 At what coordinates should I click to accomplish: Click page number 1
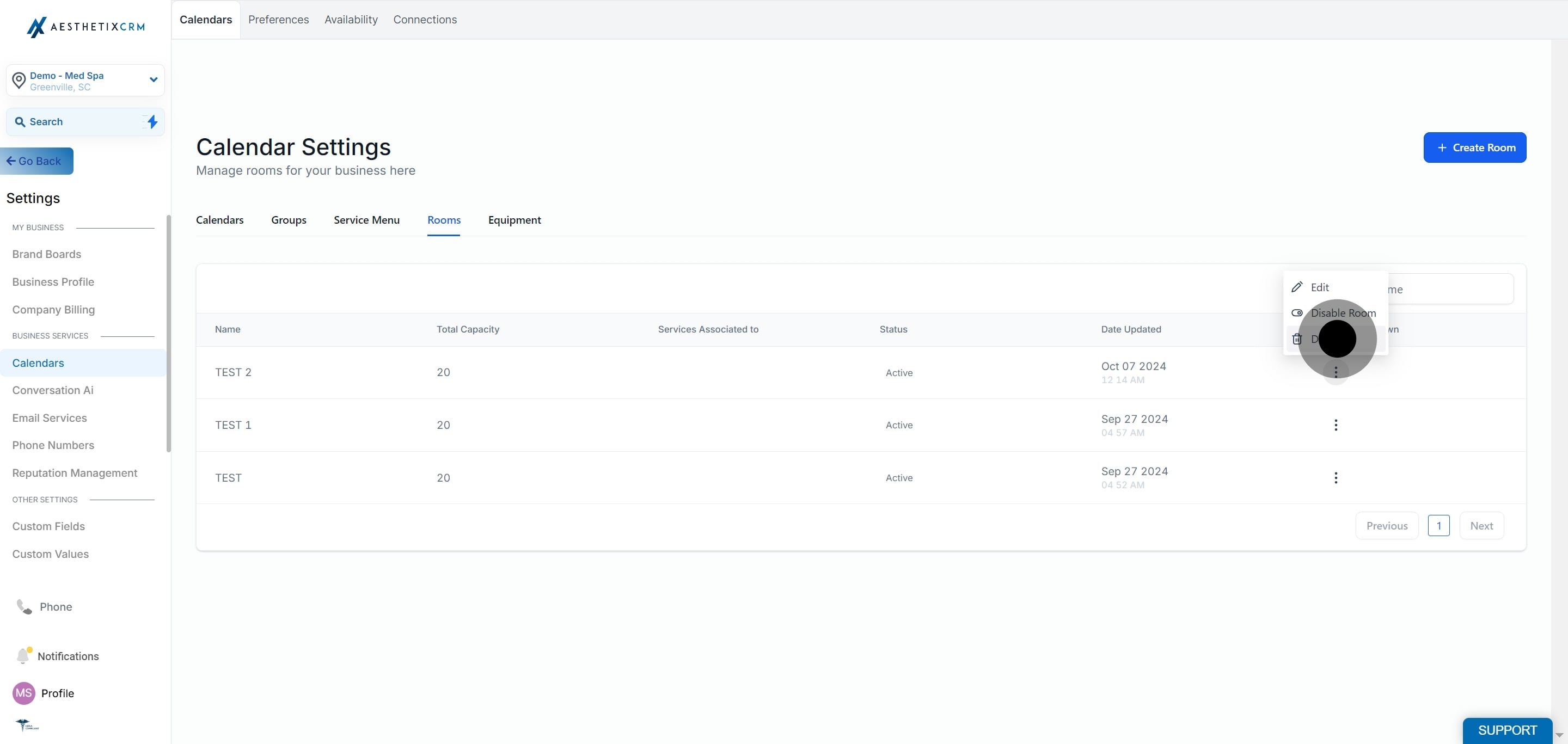tap(1438, 526)
